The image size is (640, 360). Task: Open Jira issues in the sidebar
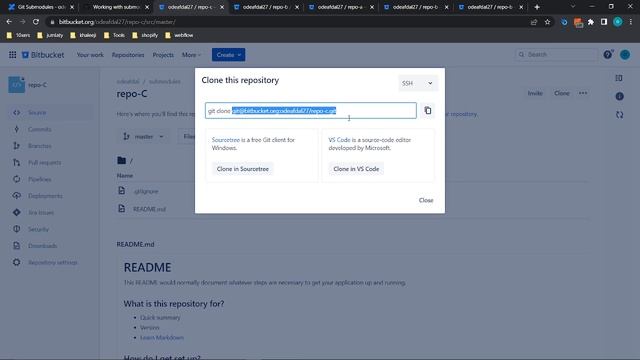(x=51, y=213)
